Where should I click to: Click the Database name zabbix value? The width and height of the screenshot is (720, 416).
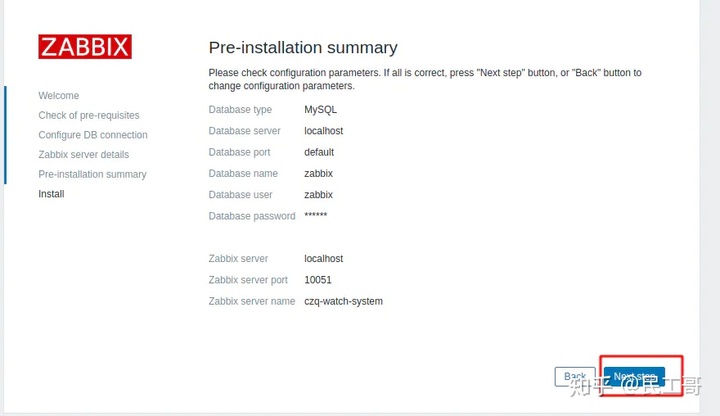pyautogui.click(x=318, y=174)
